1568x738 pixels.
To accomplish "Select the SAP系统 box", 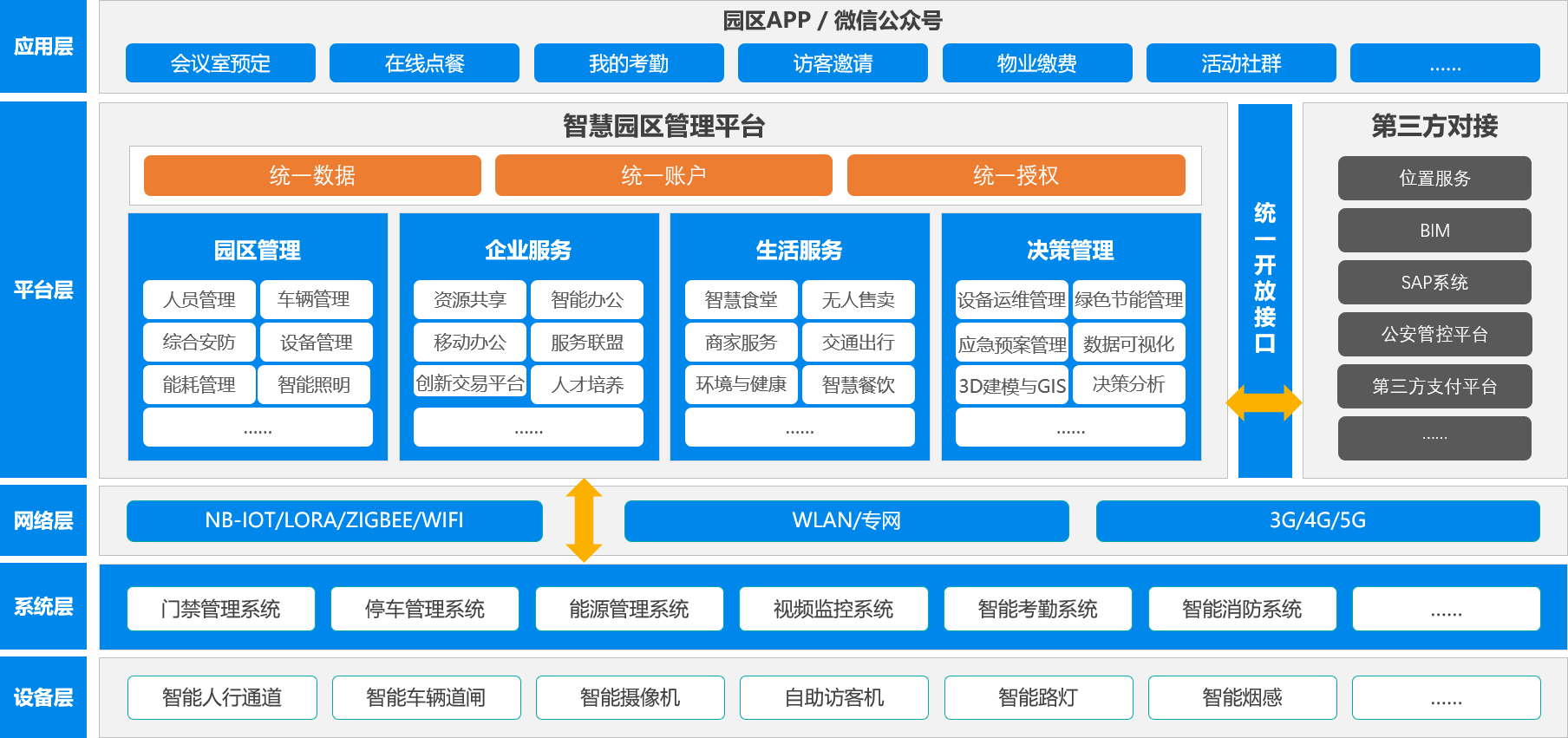I will click(1434, 282).
